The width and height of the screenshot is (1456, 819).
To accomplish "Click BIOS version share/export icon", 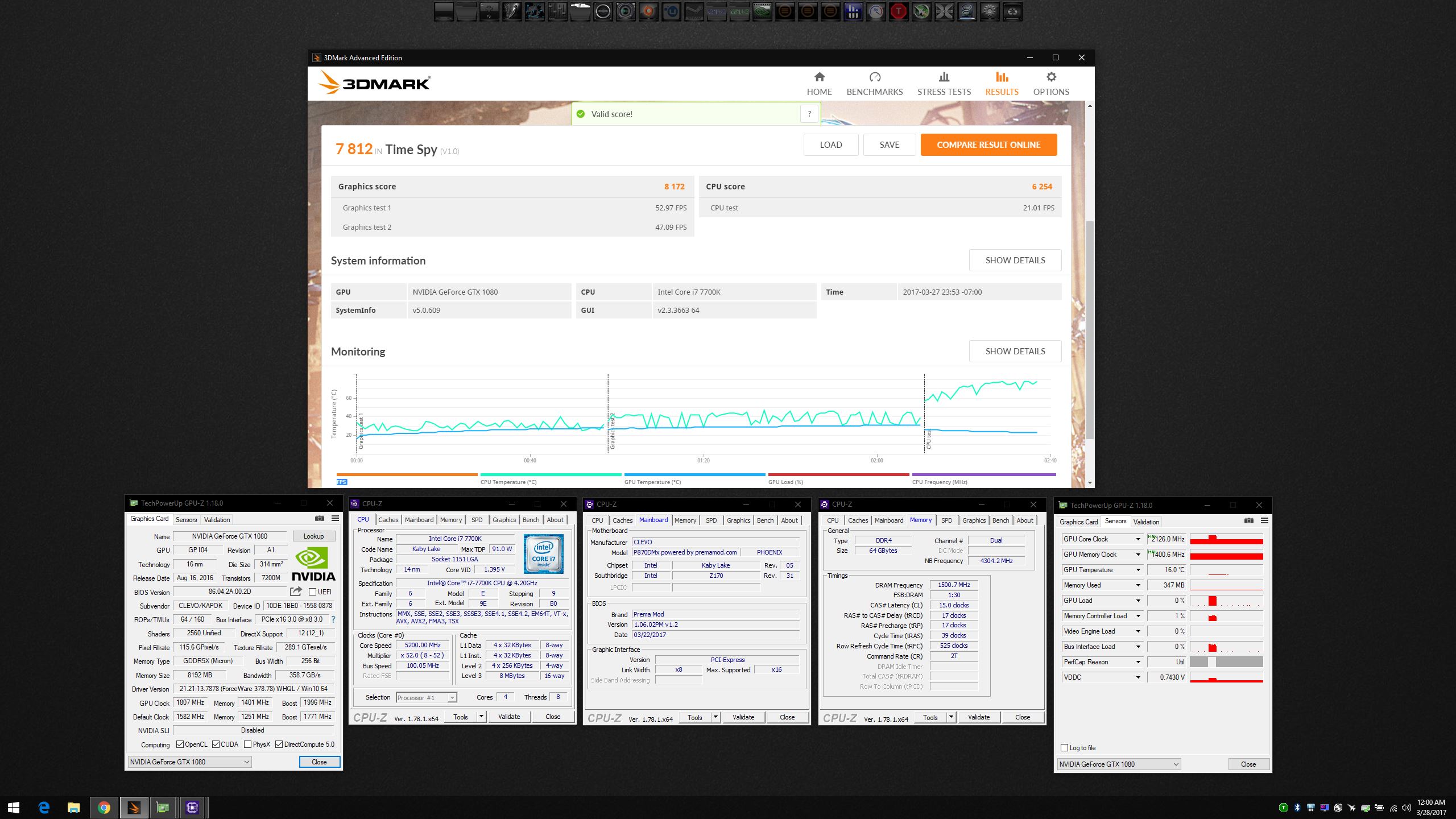I will 296,591.
